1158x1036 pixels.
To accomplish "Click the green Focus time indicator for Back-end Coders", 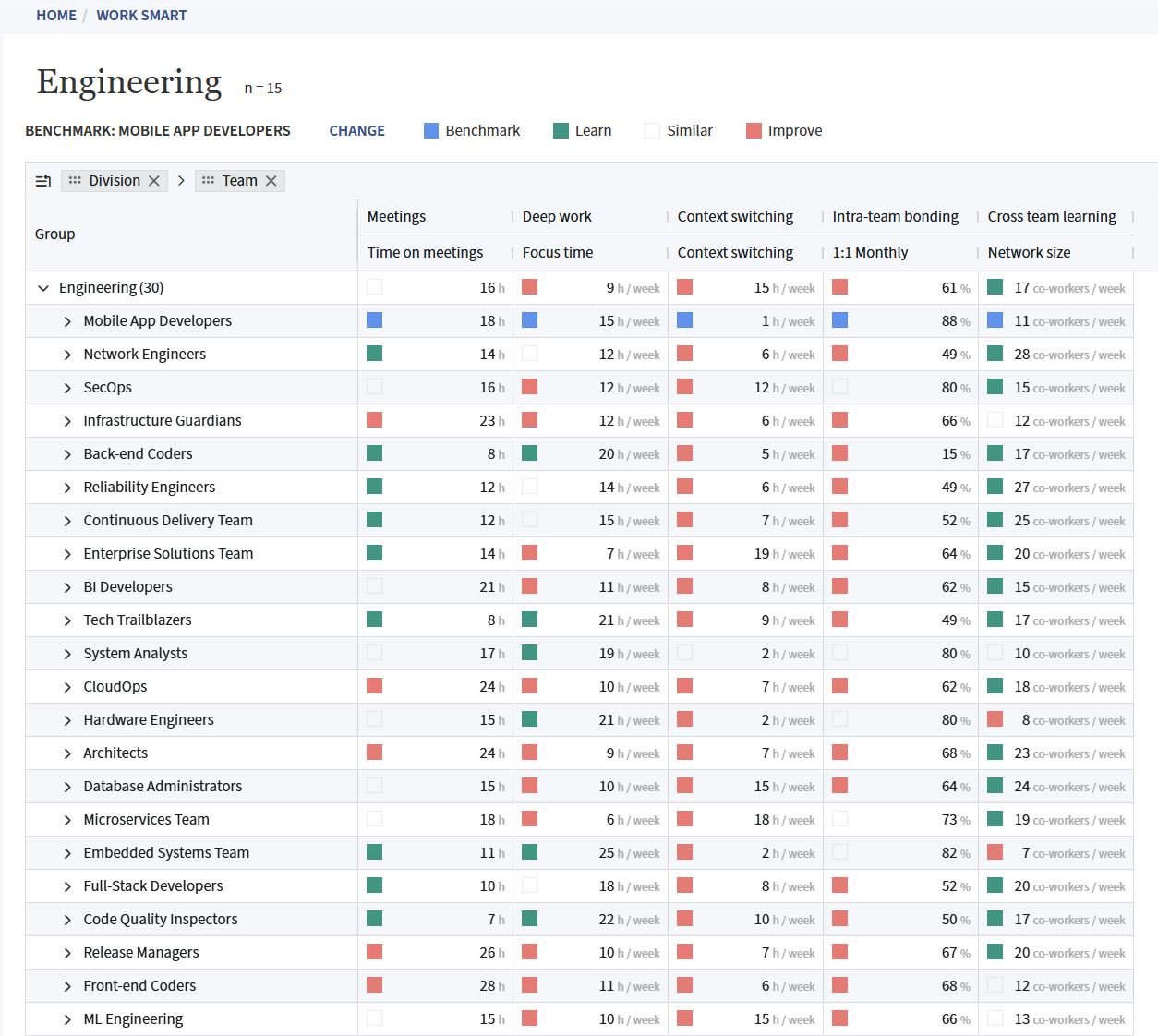I will click(529, 453).
